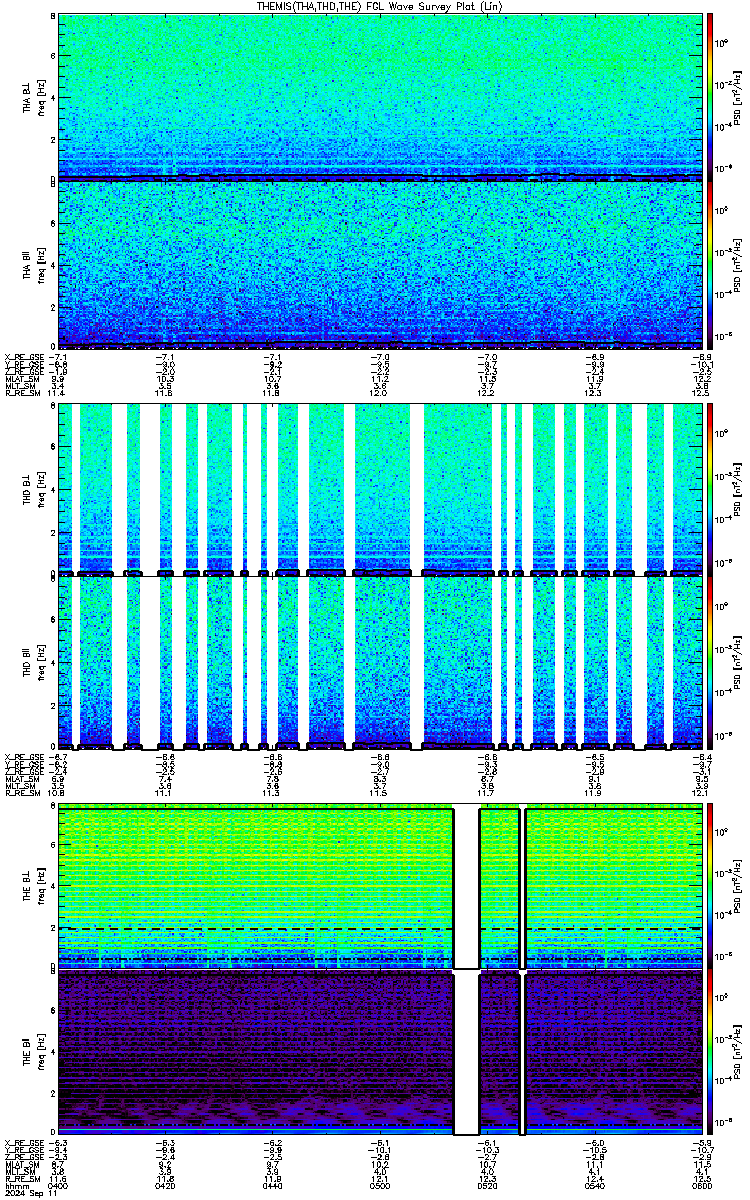Click the THD B-perpendicular freq [Hz] axis label
Viewport: 750px width, 1200px height.
(41, 492)
